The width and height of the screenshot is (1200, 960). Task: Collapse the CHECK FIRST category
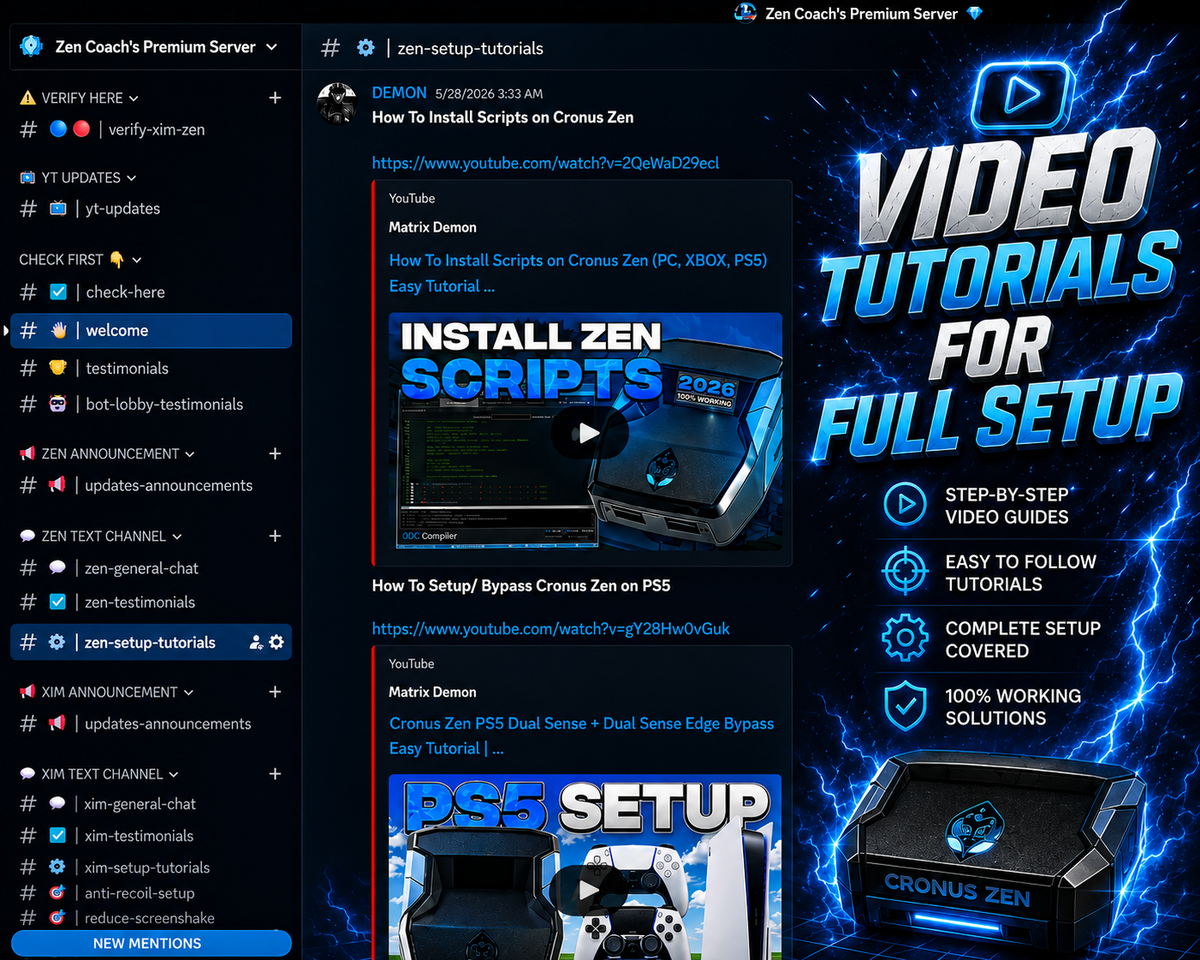pyautogui.click(x=80, y=260)
